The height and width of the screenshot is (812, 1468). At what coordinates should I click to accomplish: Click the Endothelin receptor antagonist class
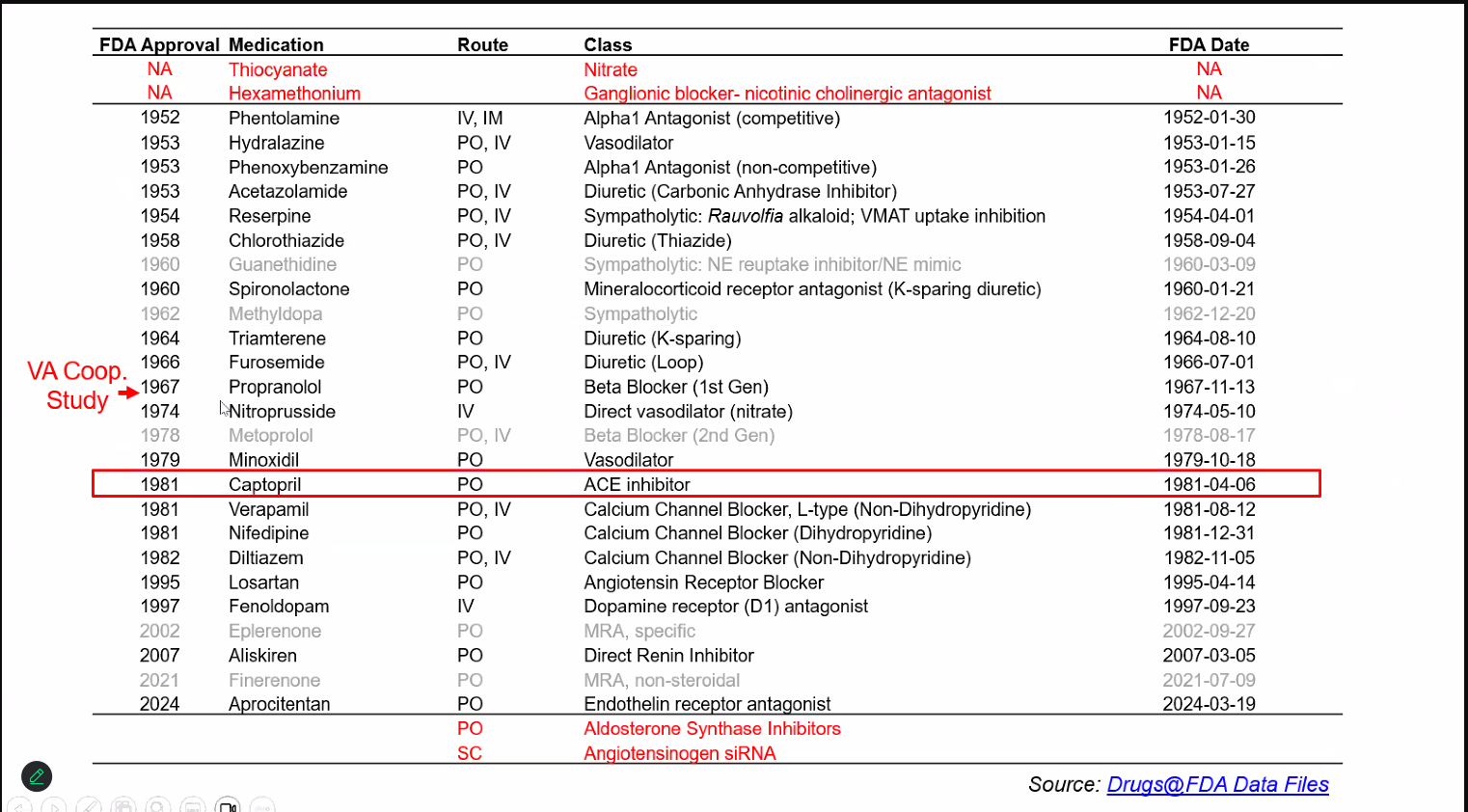[707, 704]
